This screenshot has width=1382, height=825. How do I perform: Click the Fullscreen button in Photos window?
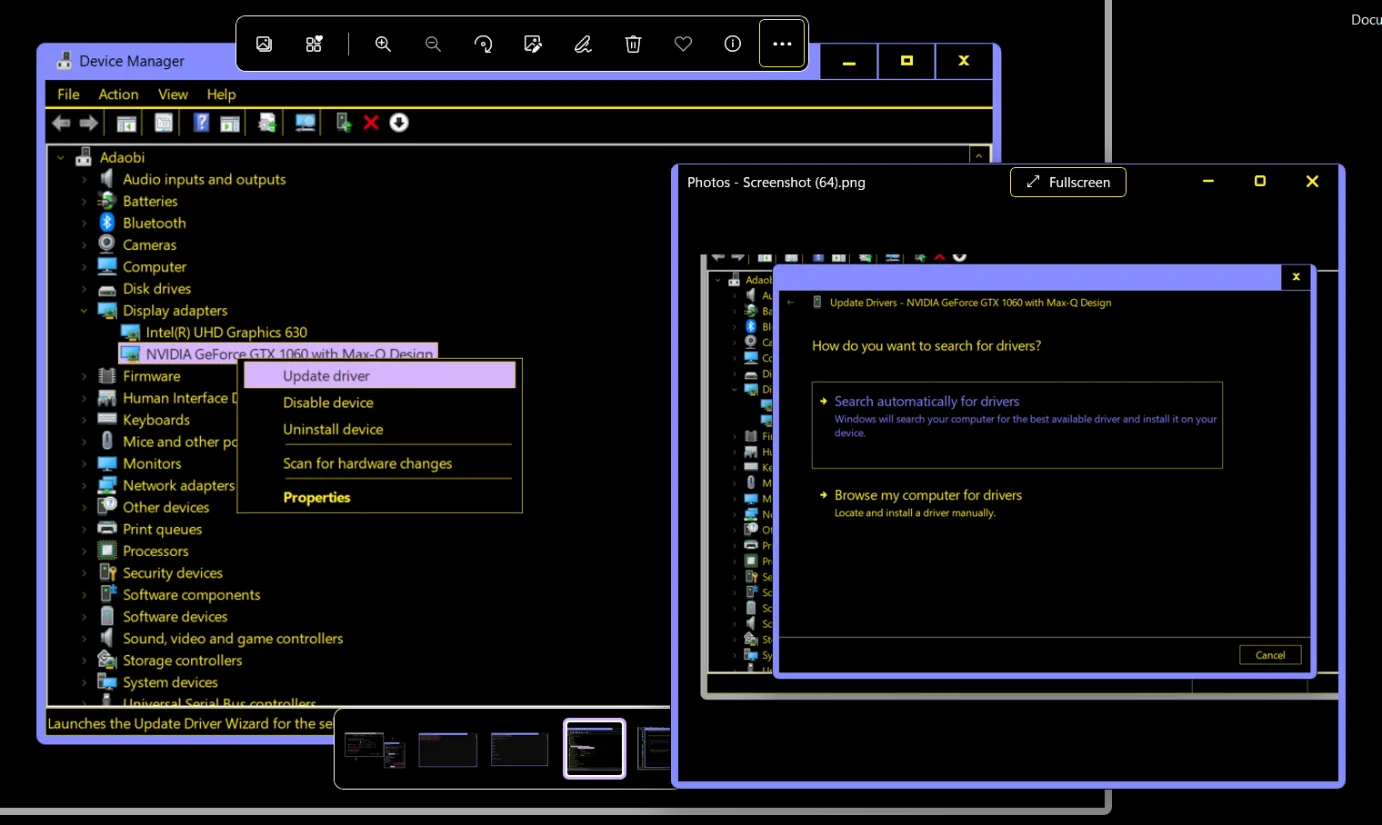(1068, 182)
